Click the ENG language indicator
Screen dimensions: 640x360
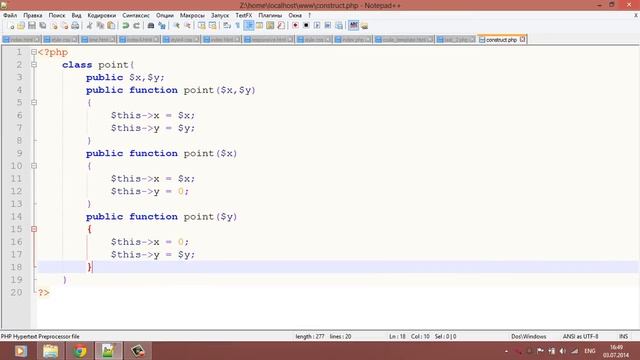[x=590, y=351]
